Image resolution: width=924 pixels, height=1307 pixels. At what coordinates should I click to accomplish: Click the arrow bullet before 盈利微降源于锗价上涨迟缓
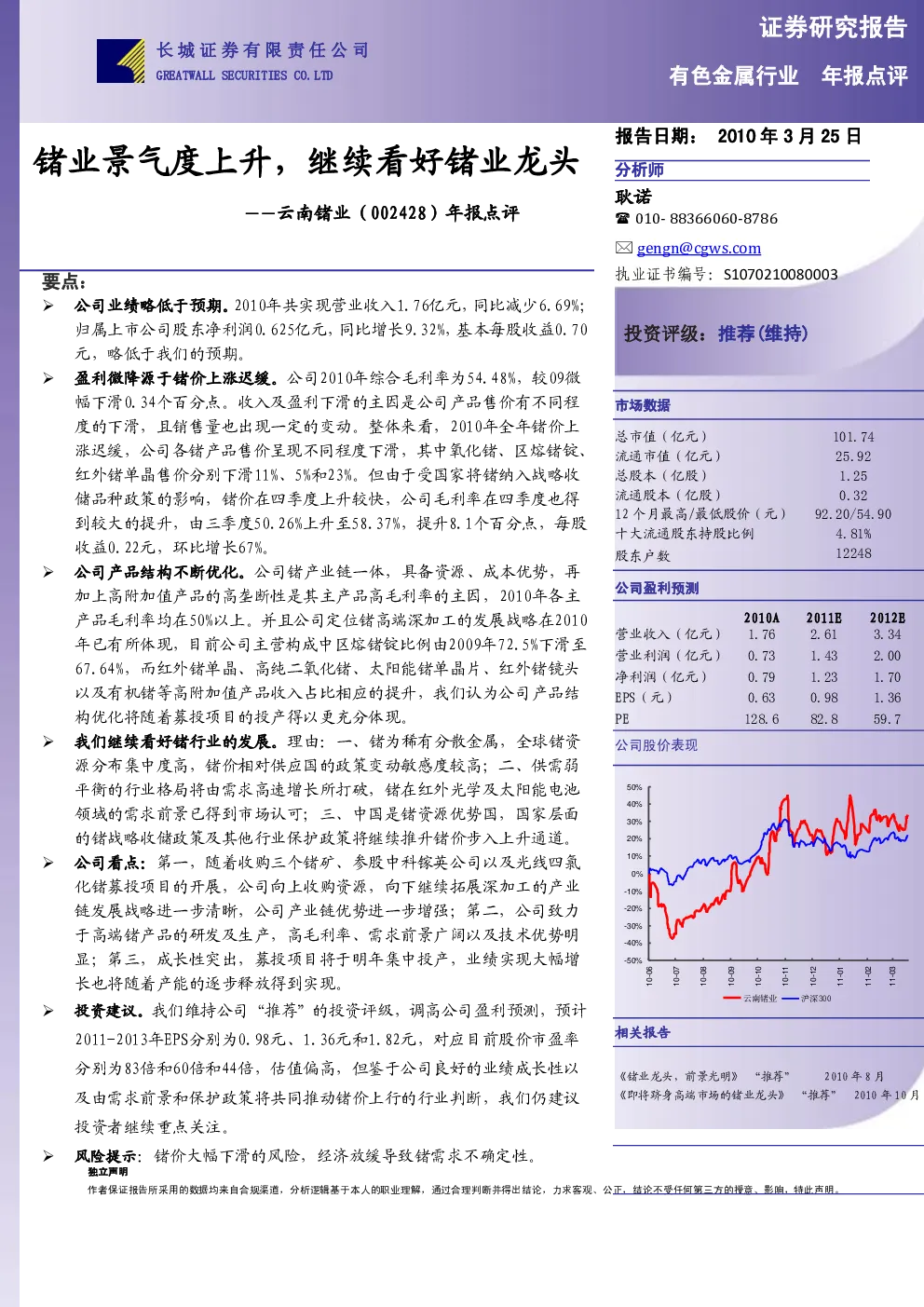click(x=48, y=378)
